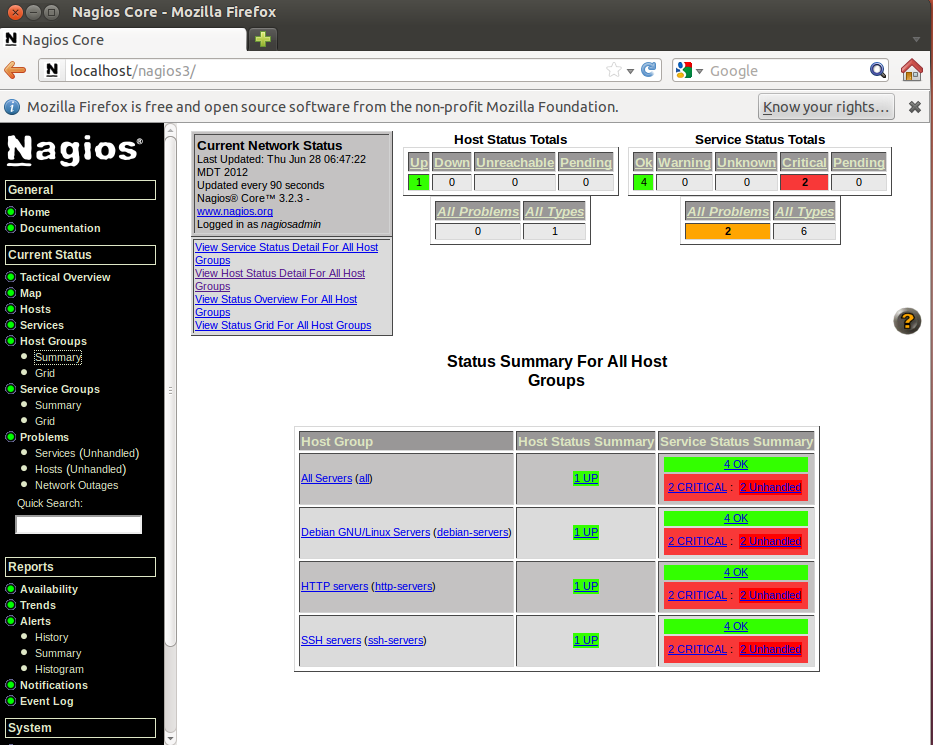Click Host Status All Types header

(x=555, y=211)
